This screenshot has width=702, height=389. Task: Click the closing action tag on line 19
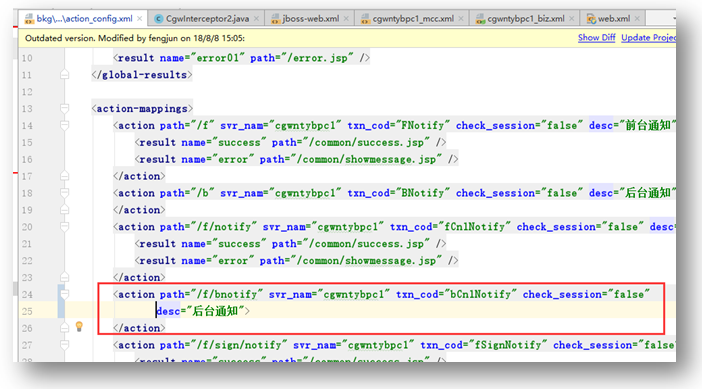coord(139,210)
